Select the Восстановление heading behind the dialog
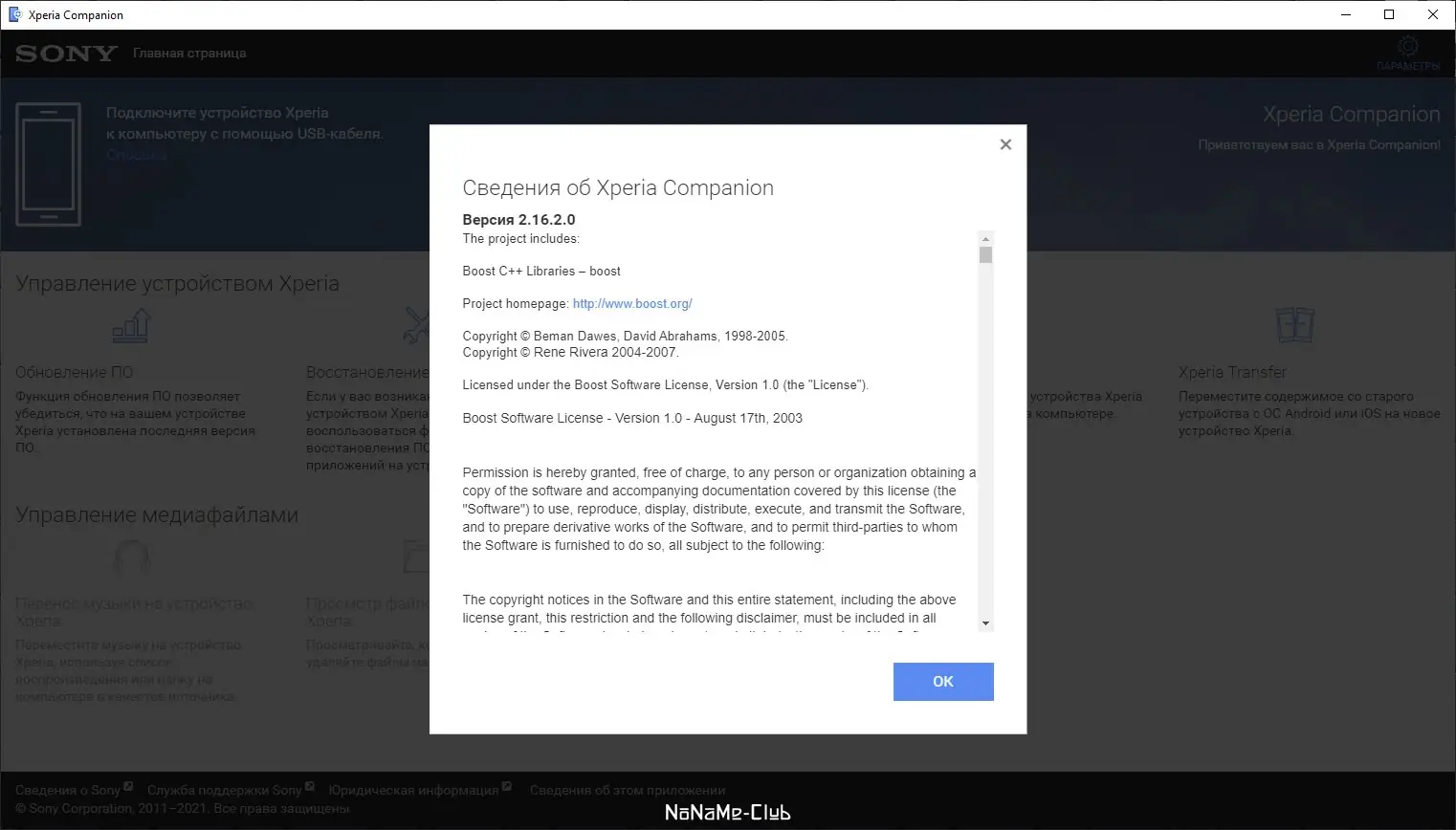The image size is (1456, 830). 367,372
